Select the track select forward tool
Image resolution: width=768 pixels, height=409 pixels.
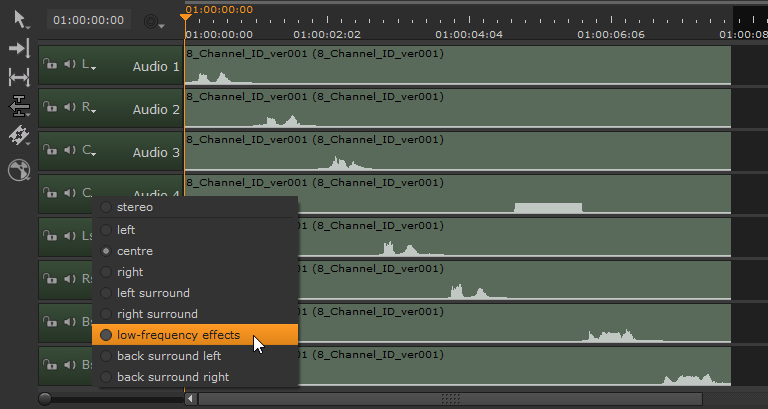(19, 48)
